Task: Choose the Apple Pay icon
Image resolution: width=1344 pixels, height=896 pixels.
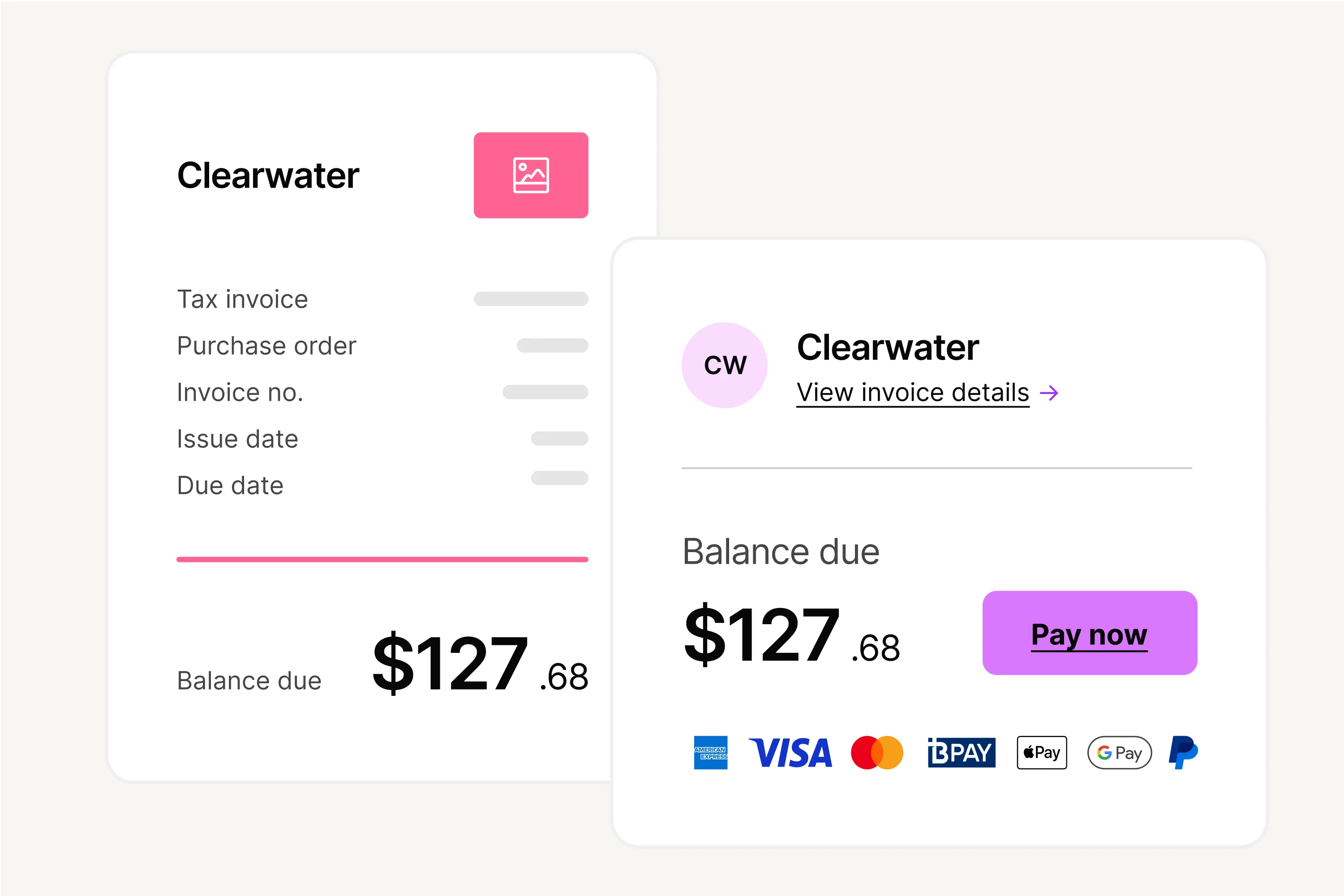Action: 1041,753
